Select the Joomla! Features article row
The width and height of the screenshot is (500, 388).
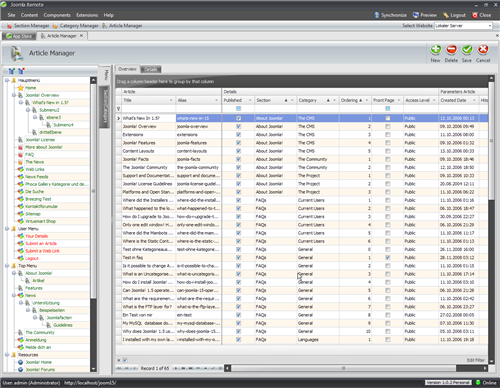(302, 143)
